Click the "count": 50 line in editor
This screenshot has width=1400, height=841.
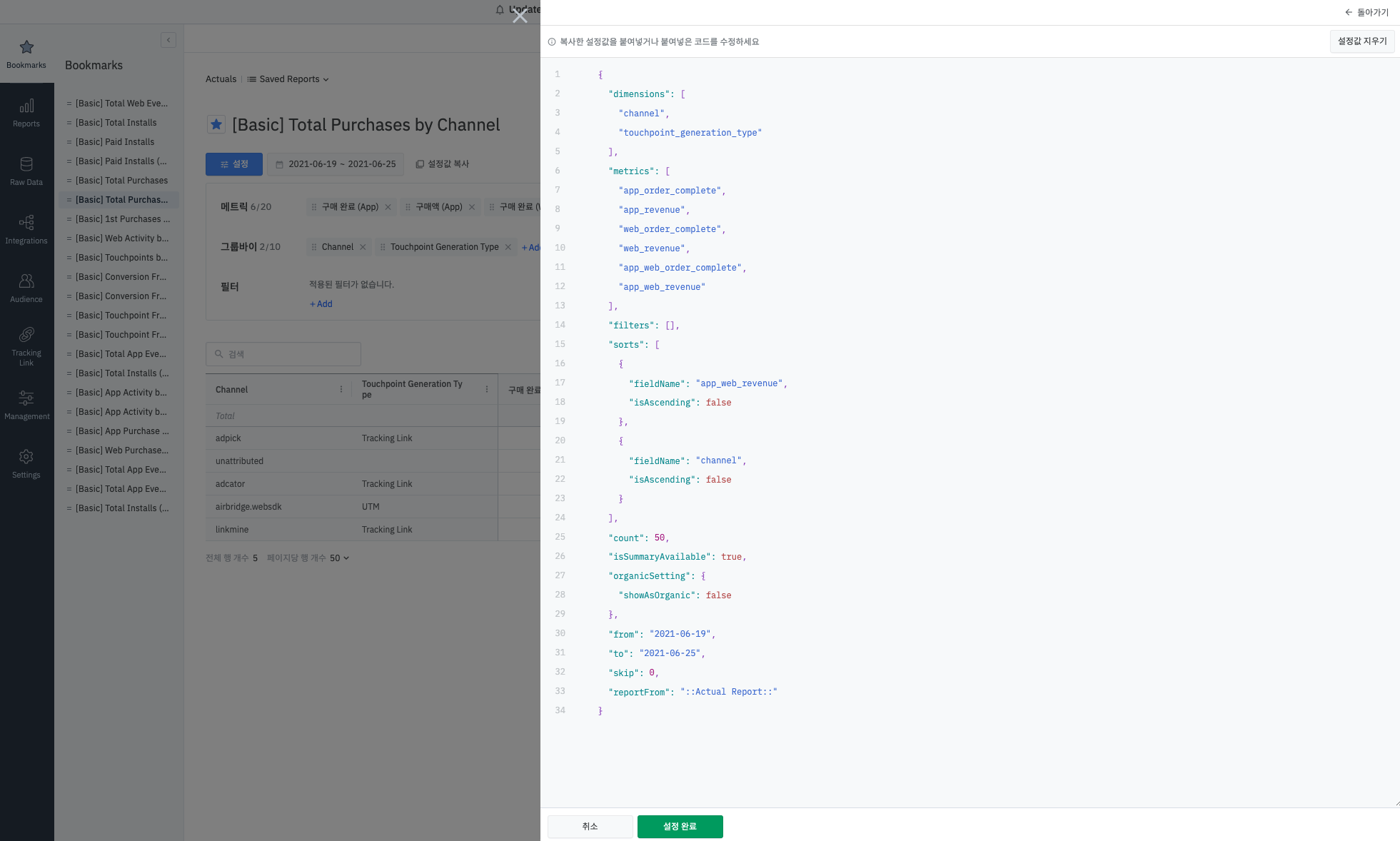[639, 538]
